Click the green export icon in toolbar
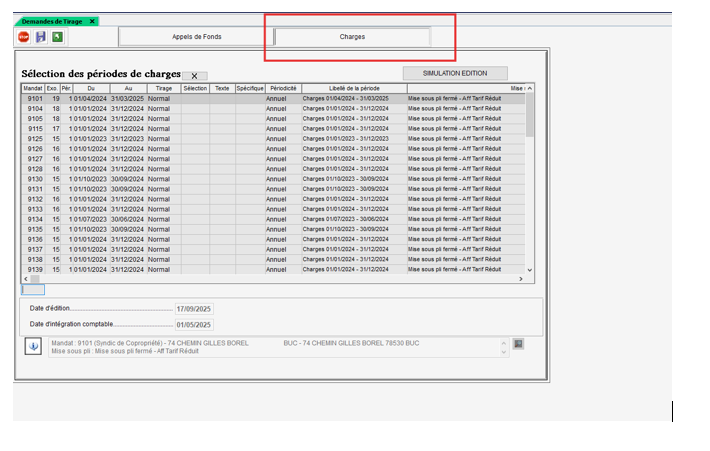Viewport: 710px width, 451px height. pyautogui.click(x=58, y=37)
